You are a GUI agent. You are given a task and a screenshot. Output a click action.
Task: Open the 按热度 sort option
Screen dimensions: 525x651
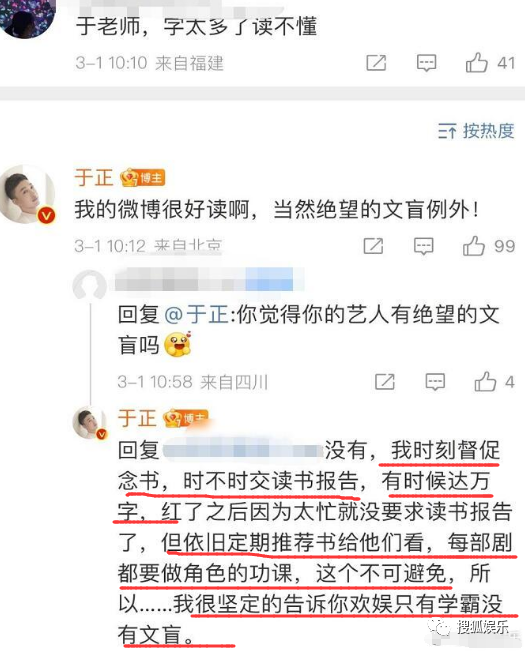point(488,131)
